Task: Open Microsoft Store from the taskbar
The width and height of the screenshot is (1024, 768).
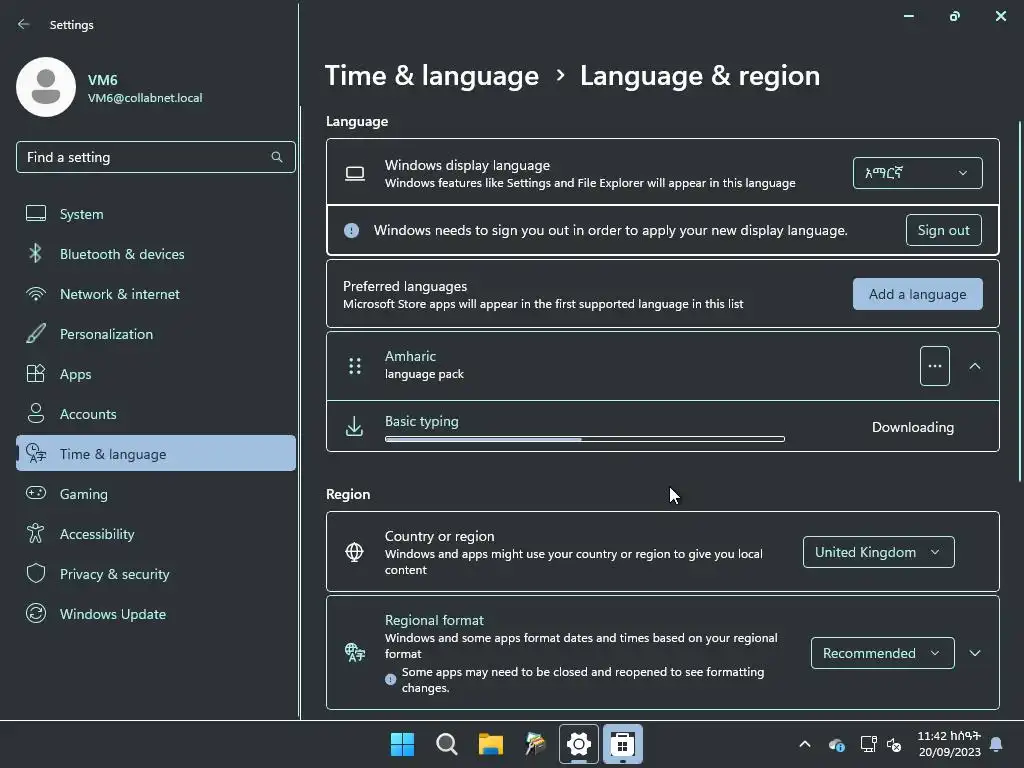Action: 622,744
